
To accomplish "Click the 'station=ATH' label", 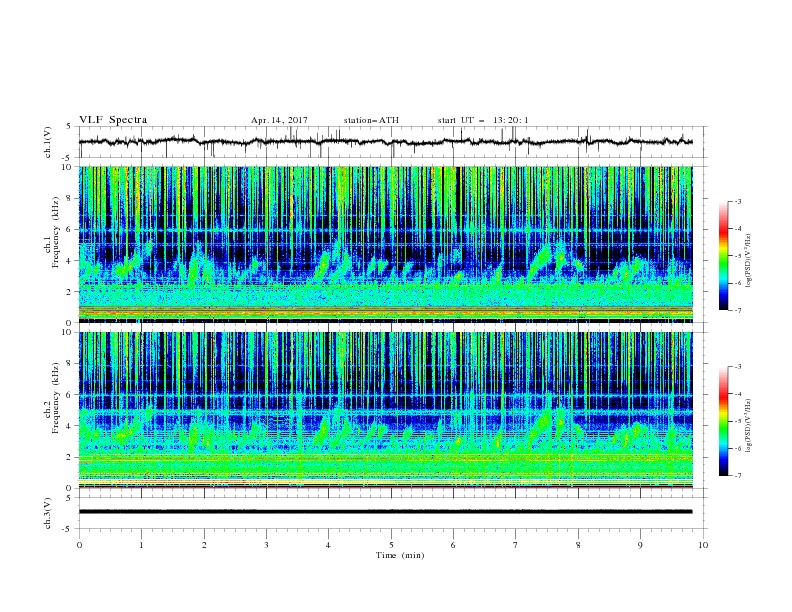I will click(371, 120).
